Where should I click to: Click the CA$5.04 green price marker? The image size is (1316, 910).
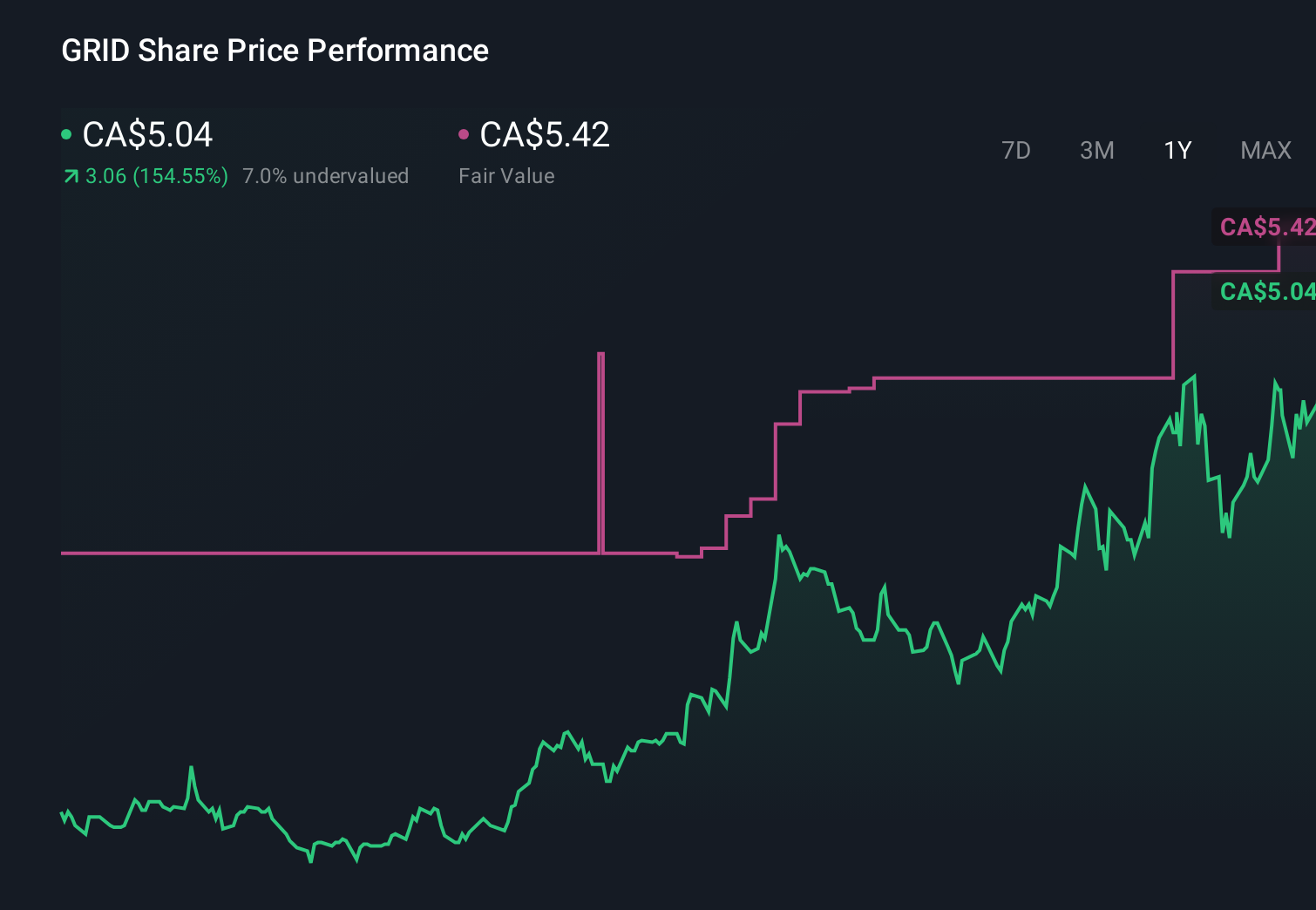(x=1266, y=293)
